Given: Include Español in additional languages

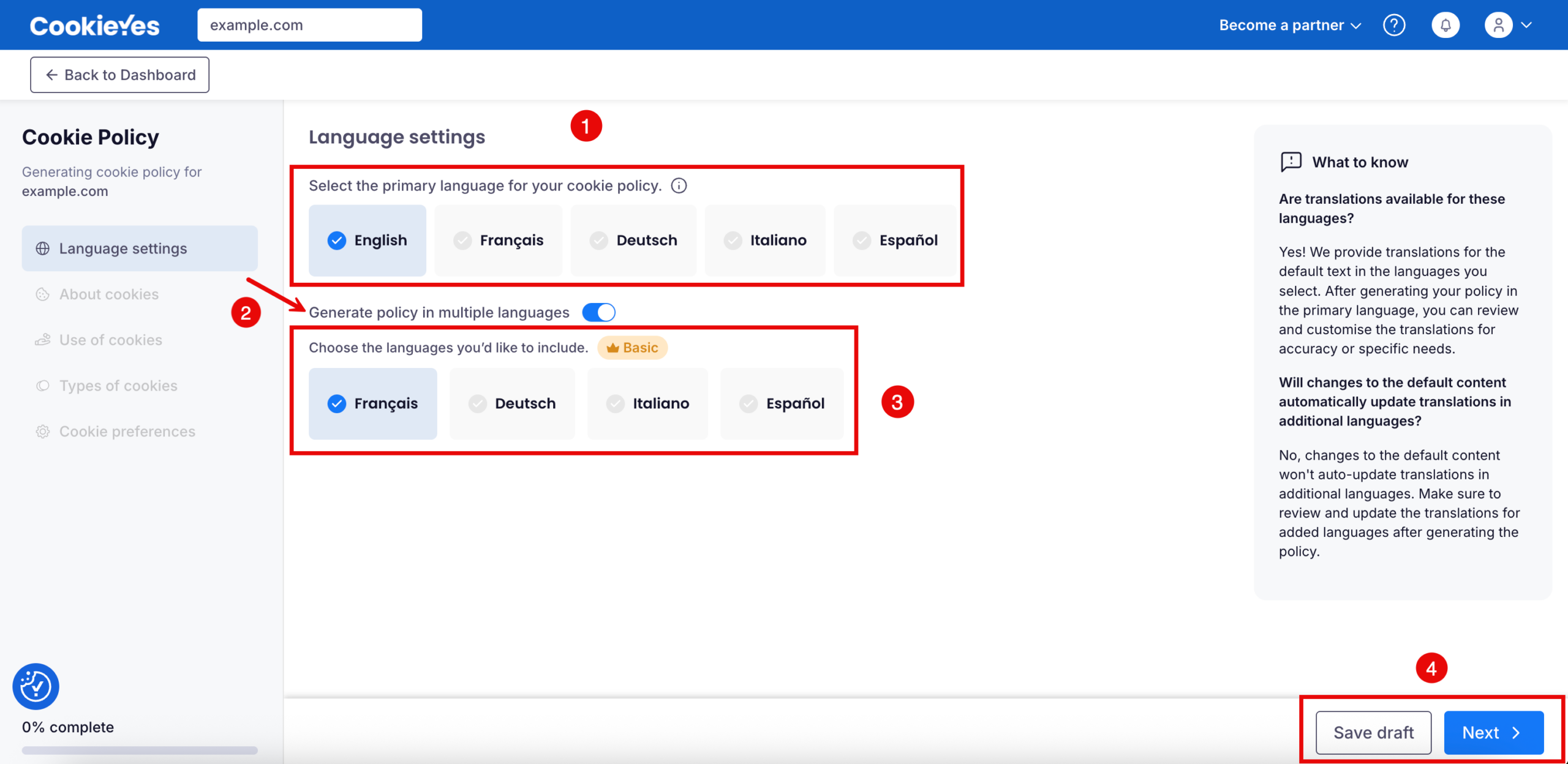Looking at the screenshot, I should tap(782, 403).
